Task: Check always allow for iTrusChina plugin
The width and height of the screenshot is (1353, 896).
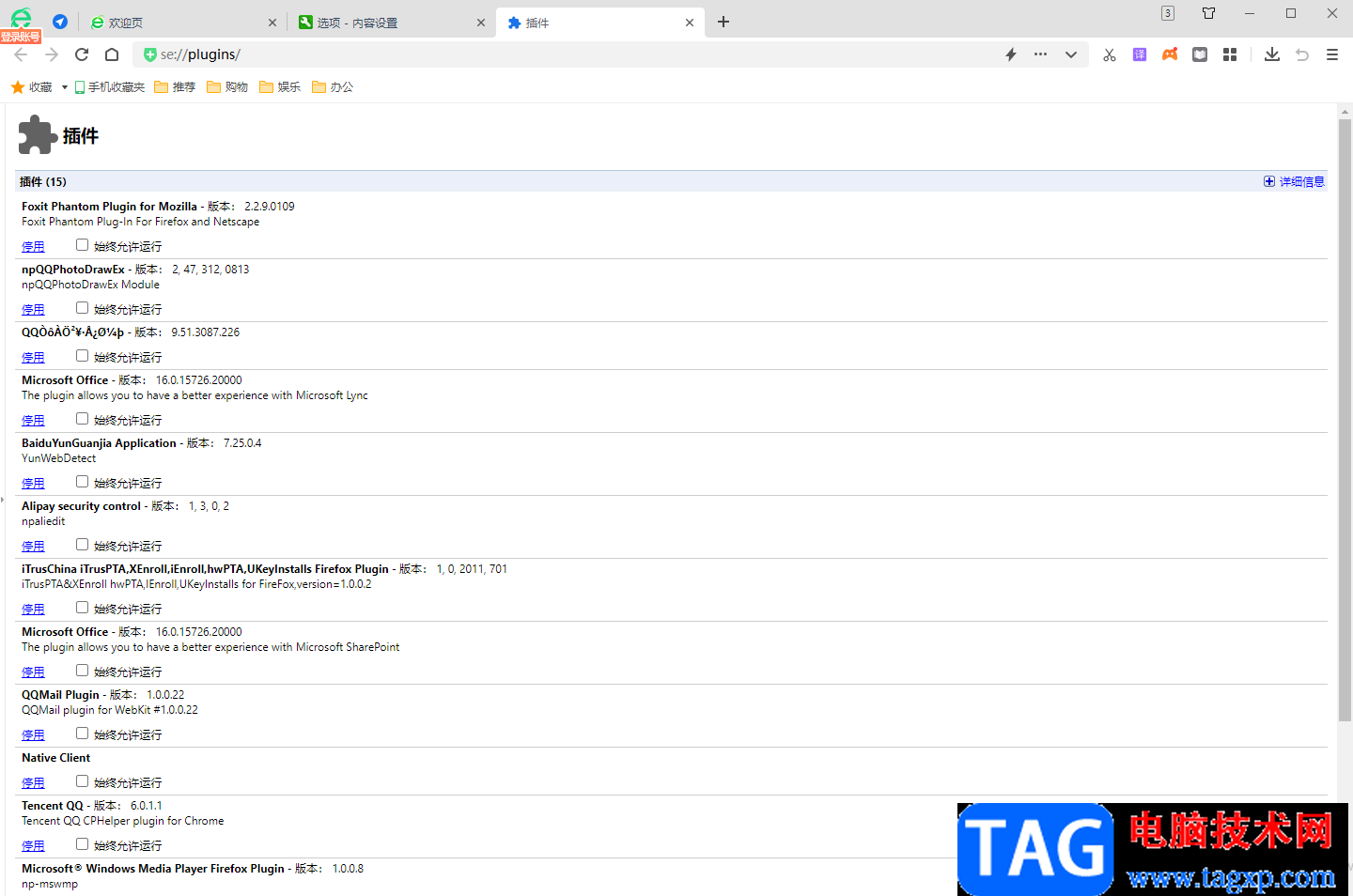Action: tap(82, 608)
